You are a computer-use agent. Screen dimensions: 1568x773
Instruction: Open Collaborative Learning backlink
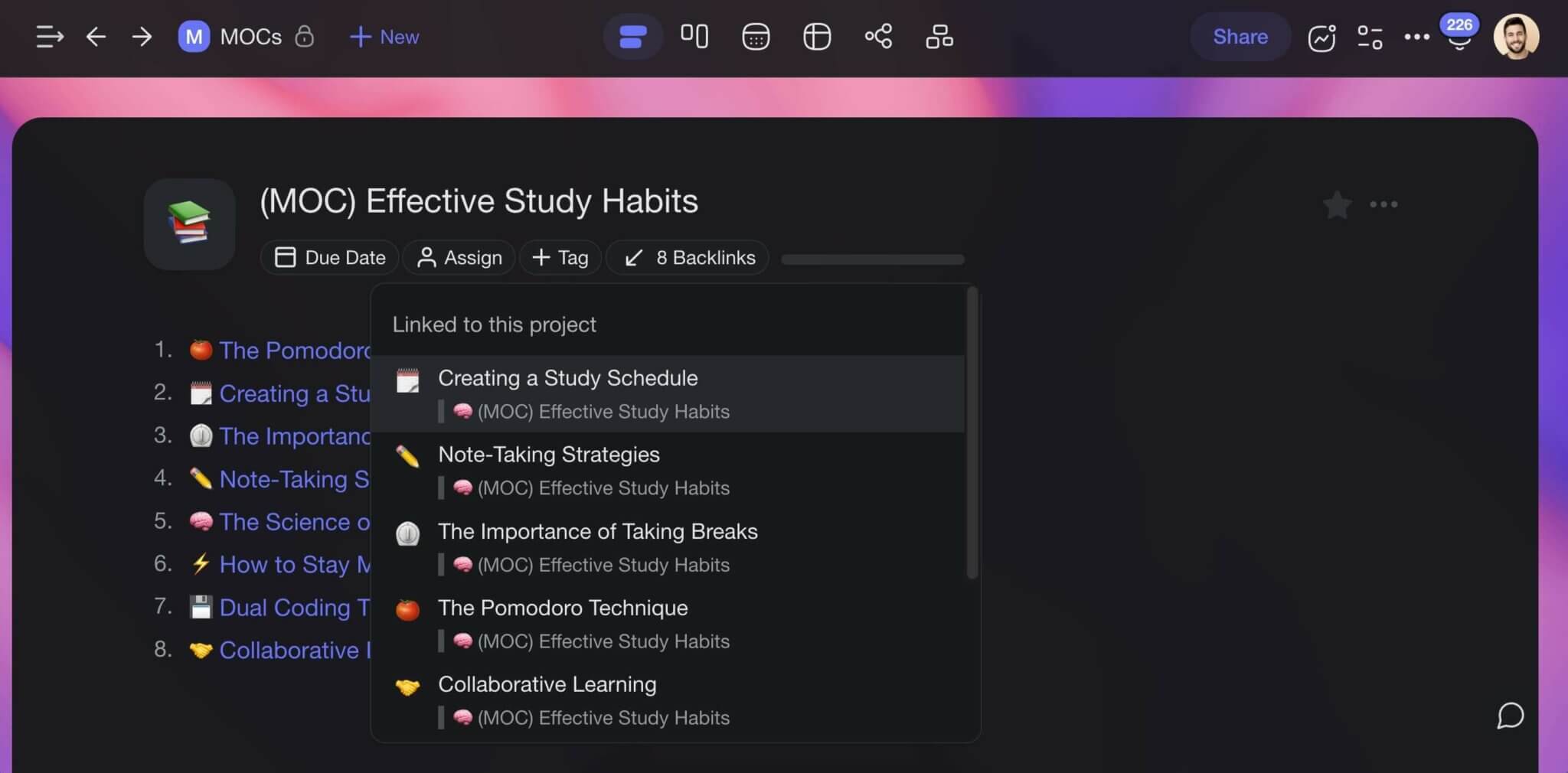(668, 700)
